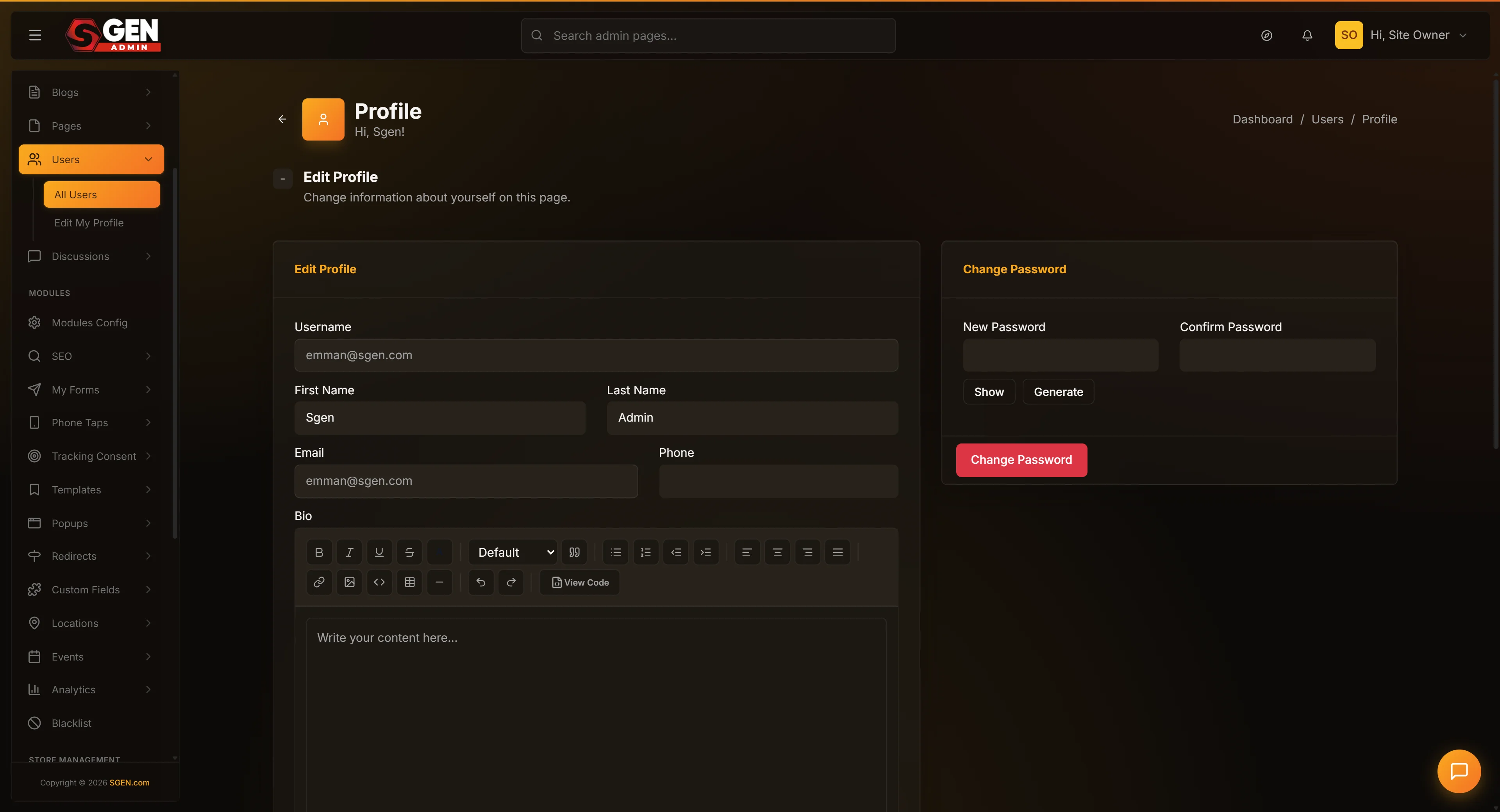Expand the Discussions sidebar menu
1500x812 pixels.
(91, 256)
